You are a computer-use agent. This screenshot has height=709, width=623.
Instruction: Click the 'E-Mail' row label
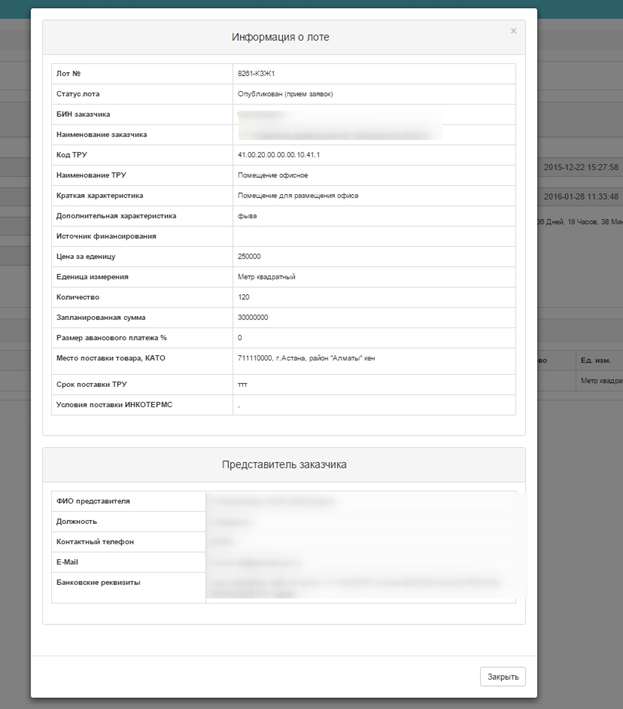point(67,561)
